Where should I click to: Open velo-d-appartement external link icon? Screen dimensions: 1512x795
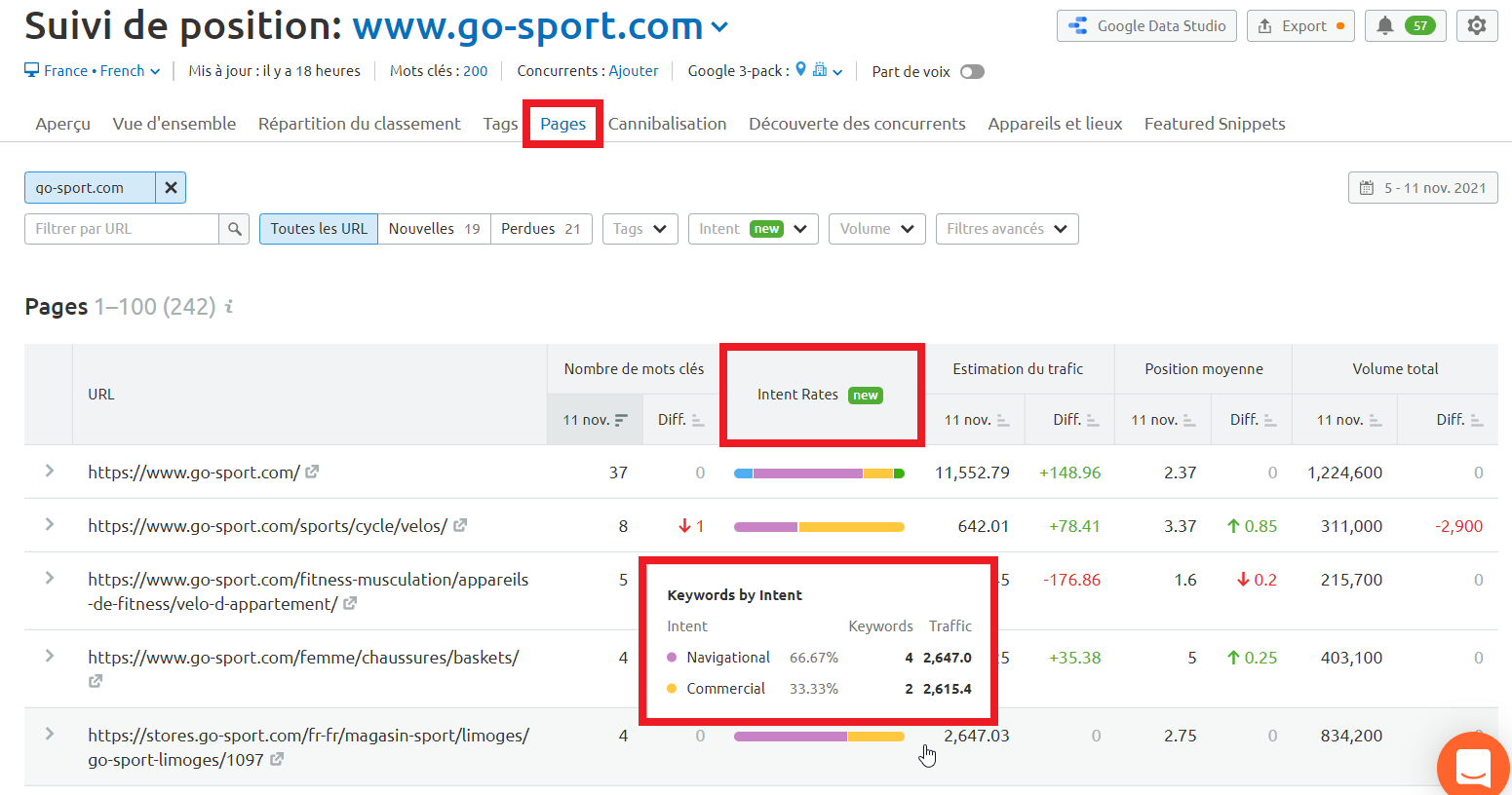pyautogui.click(x=350, y=603)
